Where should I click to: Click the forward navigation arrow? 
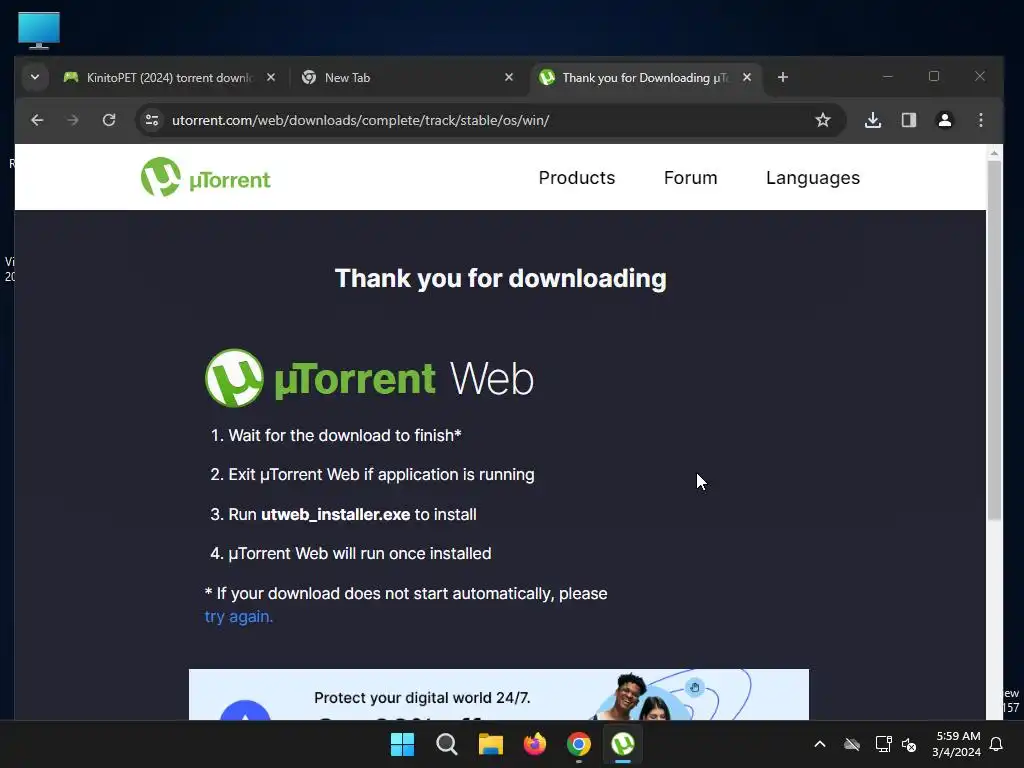pos(72,120)
